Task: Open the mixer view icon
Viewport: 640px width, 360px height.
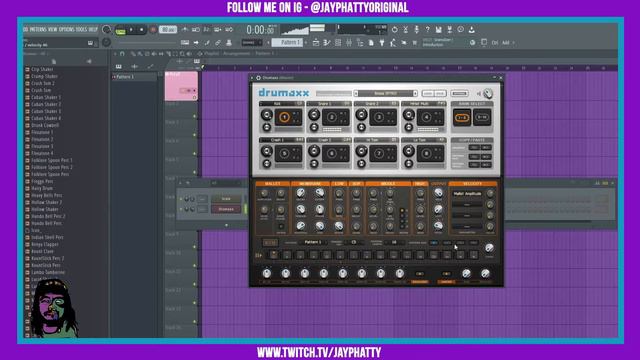Action: pos(349,42)
